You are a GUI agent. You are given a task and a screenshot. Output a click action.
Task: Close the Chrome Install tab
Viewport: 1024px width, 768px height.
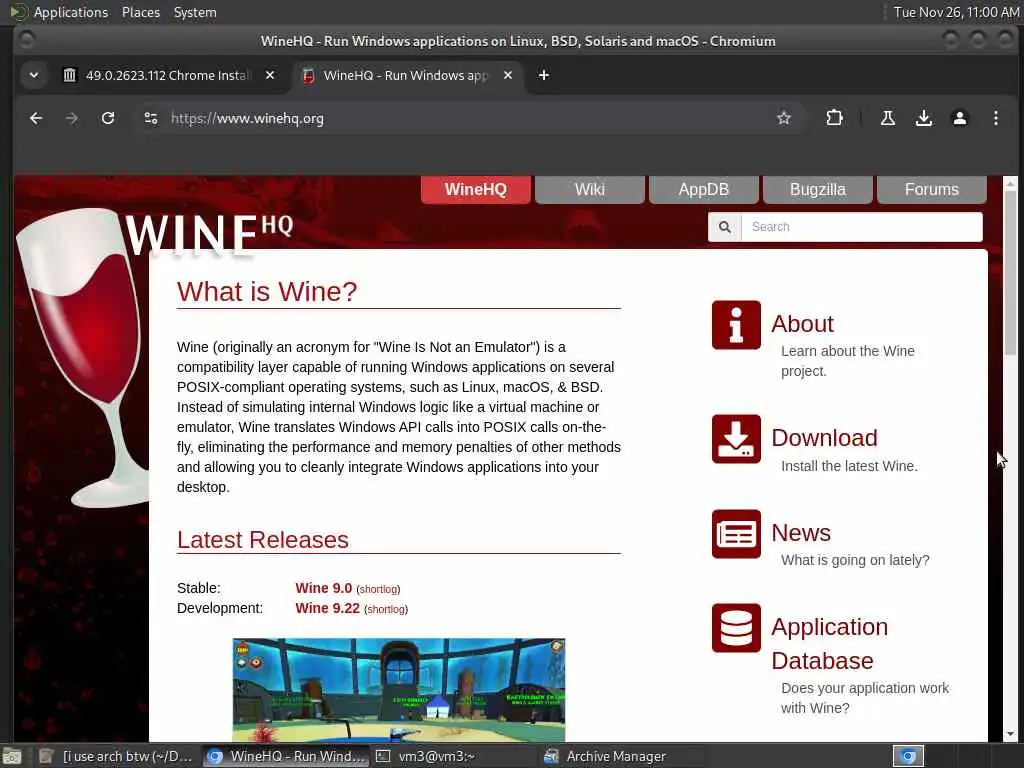pyautogui.click(x=270, y=75)
